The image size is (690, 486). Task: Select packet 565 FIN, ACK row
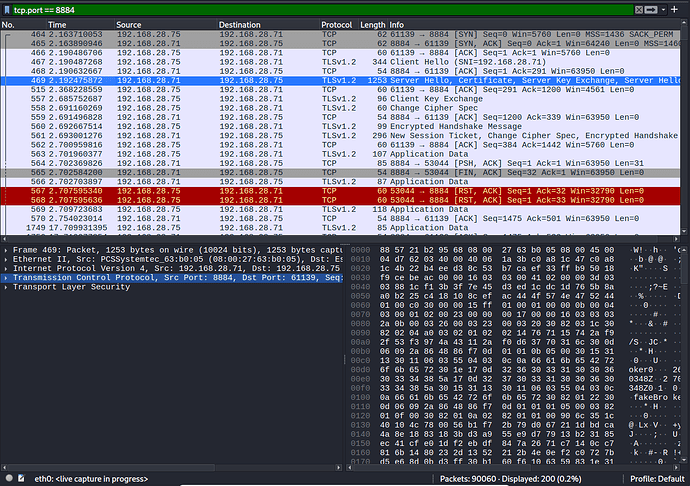click(340, 173)
